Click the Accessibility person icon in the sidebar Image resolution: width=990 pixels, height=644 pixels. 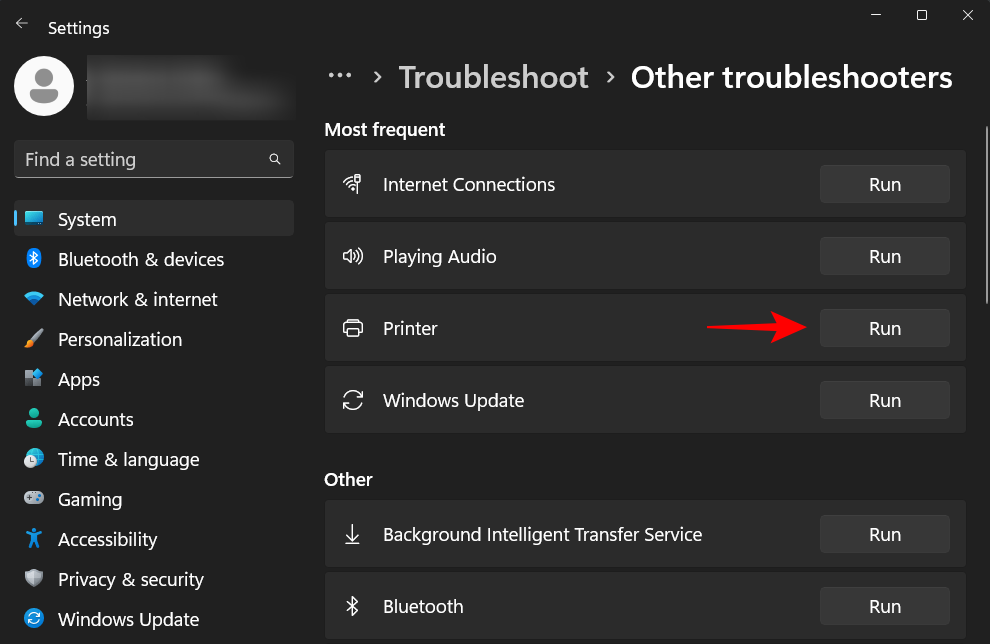(34, 539)
